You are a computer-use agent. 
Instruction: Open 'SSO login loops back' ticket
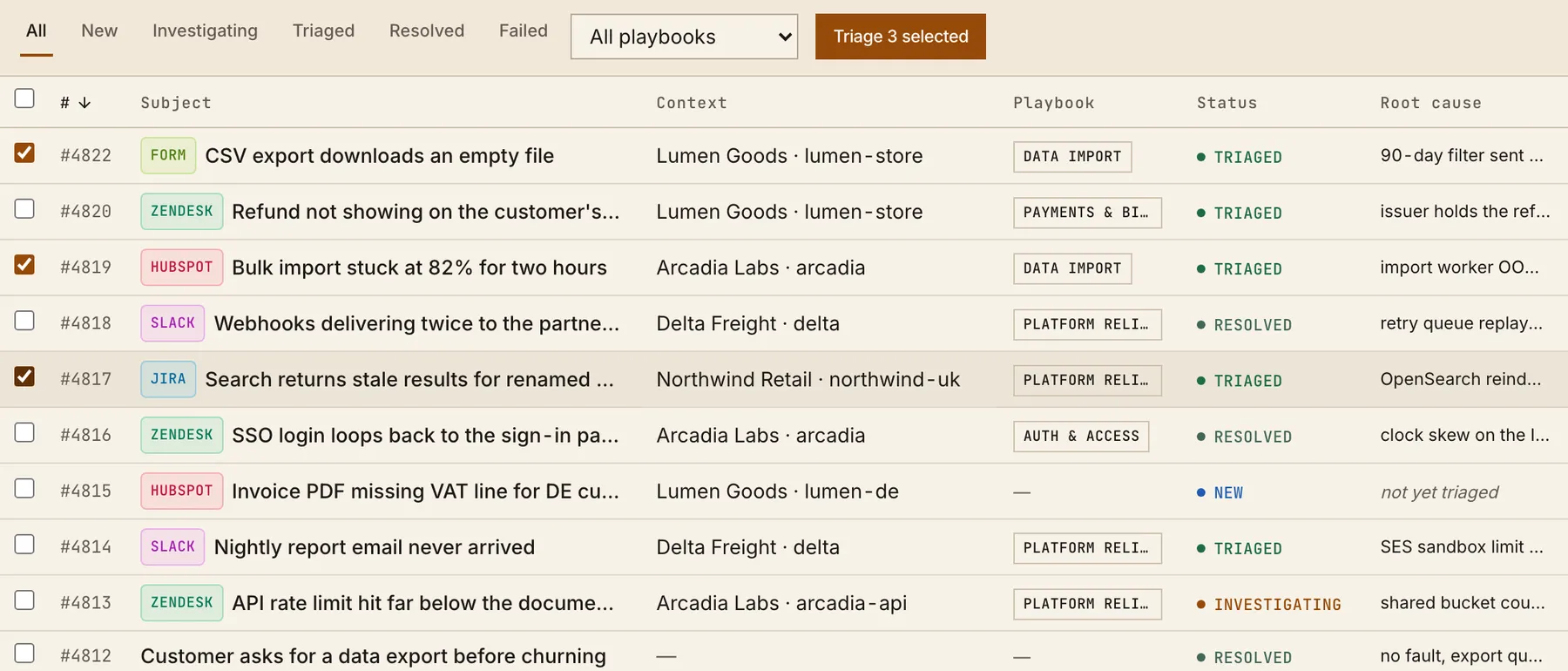(x=425, y=435)
